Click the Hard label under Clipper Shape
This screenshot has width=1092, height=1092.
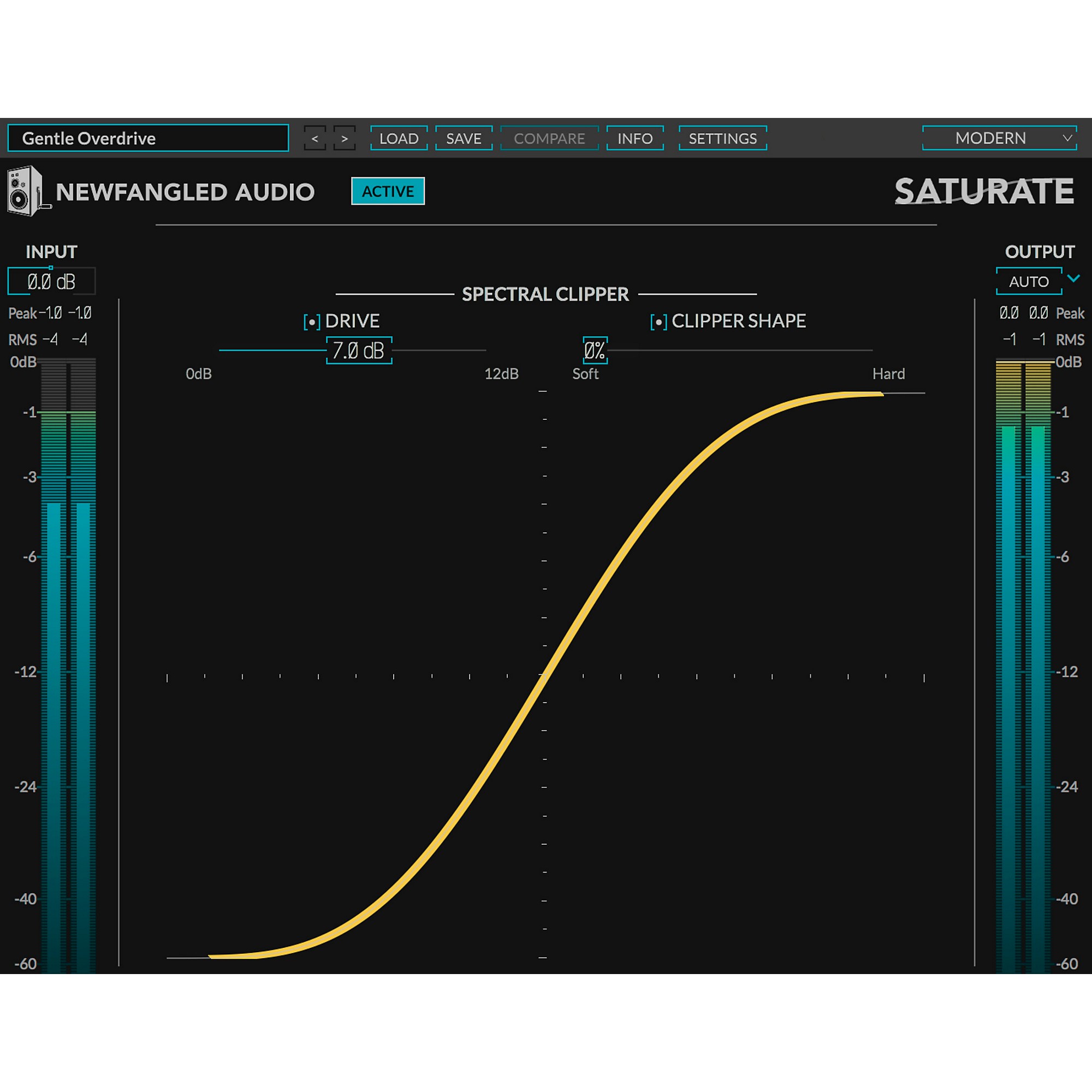pyautogui.click(x=888, y=373)
